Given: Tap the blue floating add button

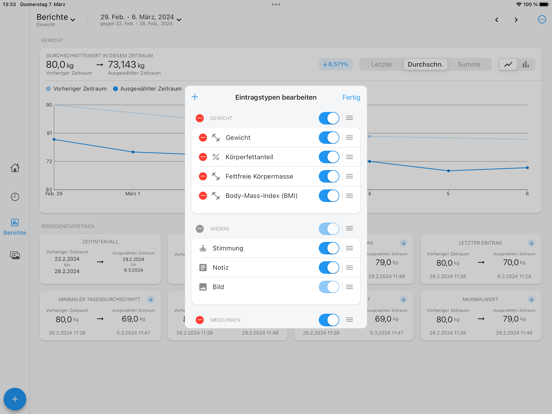Looking at the screenshot, I should point(15,399).
